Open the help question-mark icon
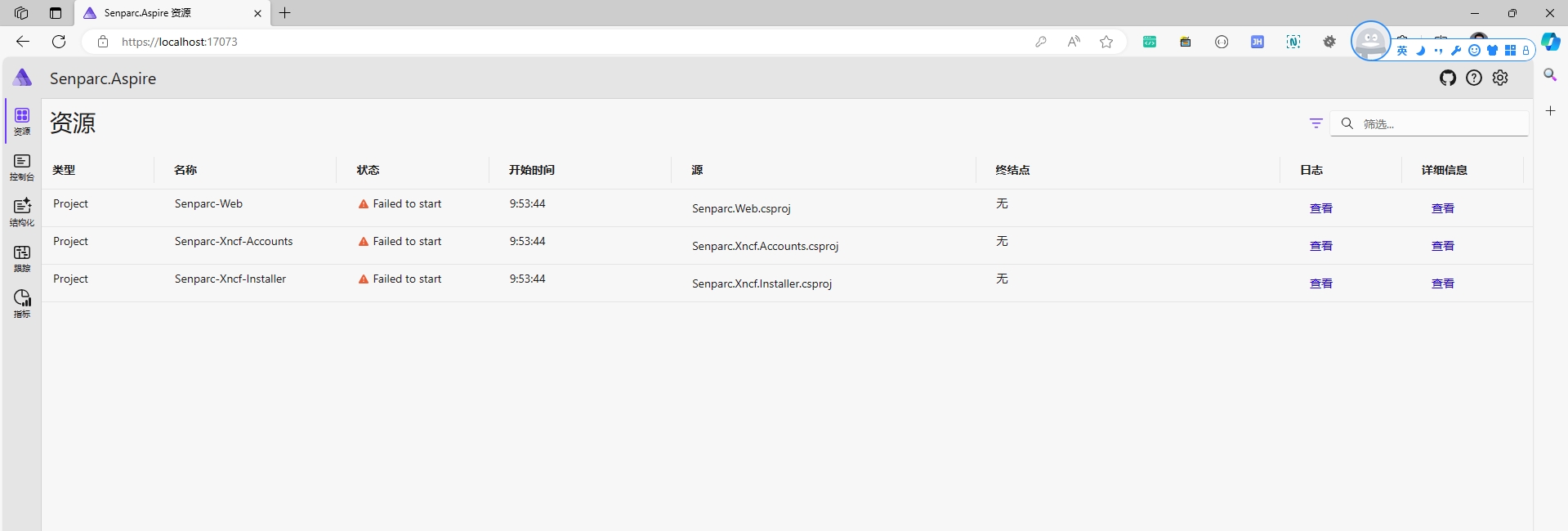 coord(1474,78)
